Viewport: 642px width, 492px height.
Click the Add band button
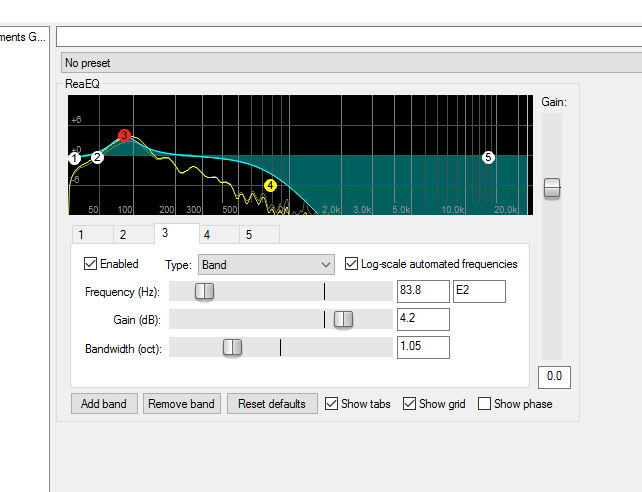pyautogui.click(x=104, y=404)
